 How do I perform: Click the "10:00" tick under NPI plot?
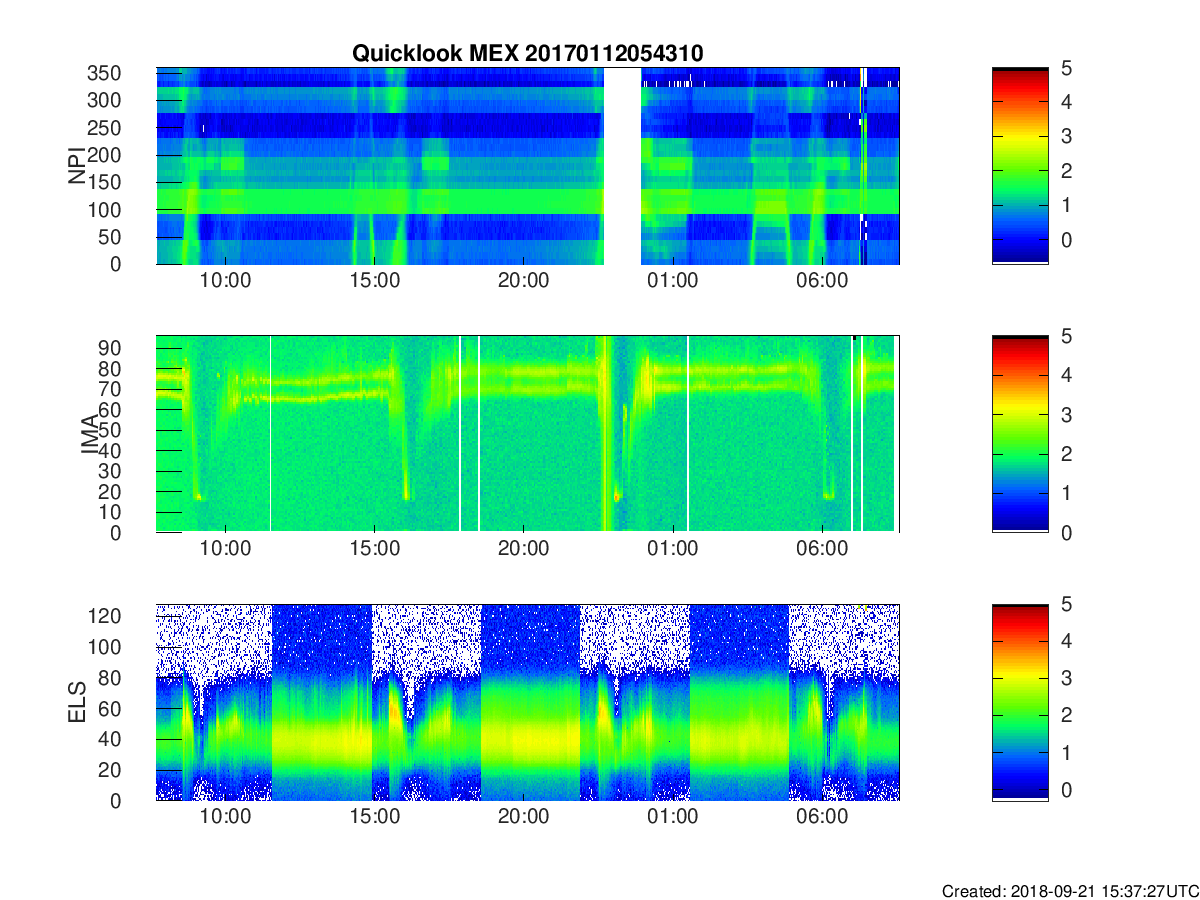pos(226,279)
